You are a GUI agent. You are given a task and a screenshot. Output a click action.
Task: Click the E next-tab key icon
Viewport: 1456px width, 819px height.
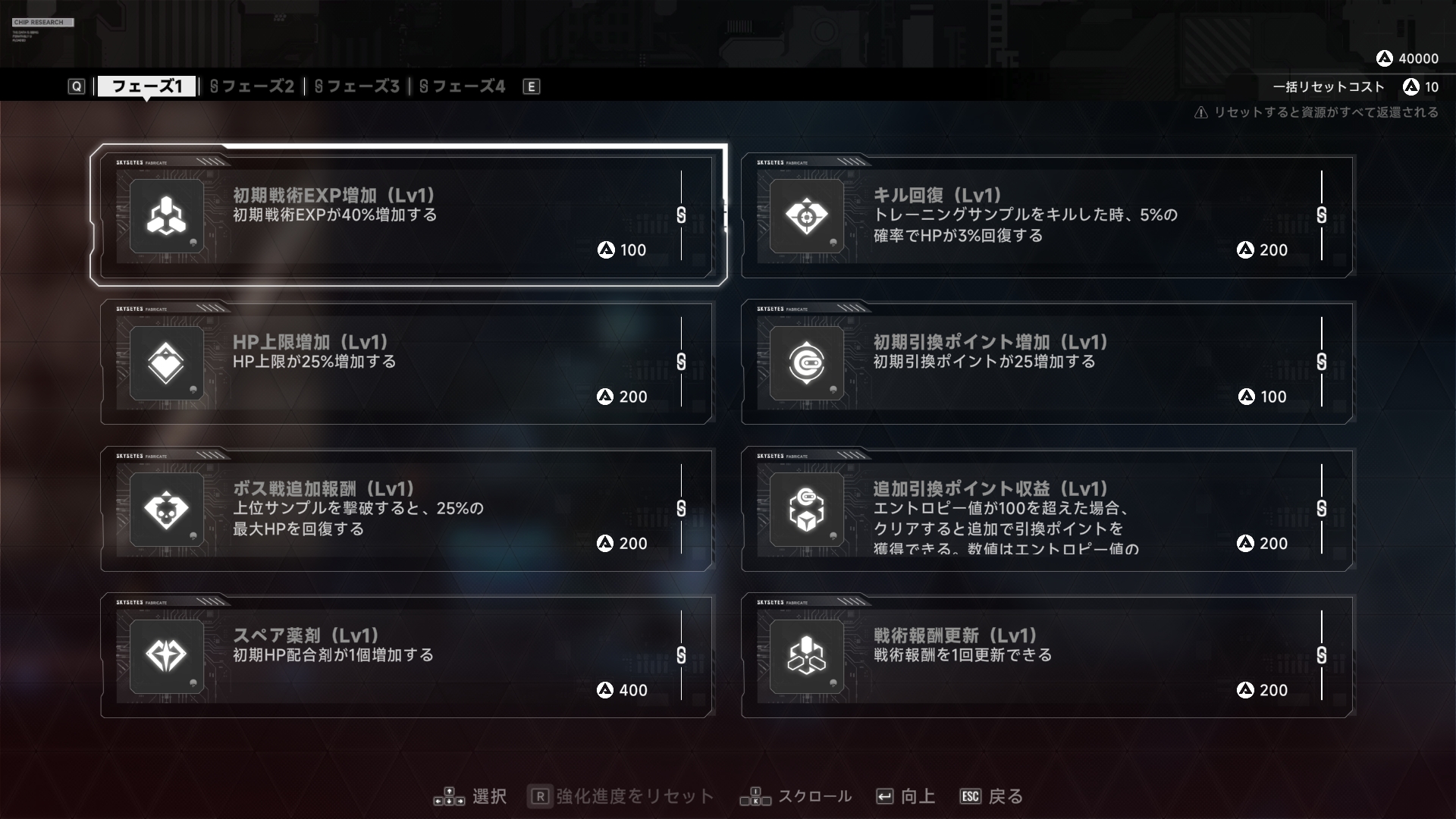(532, 86)
